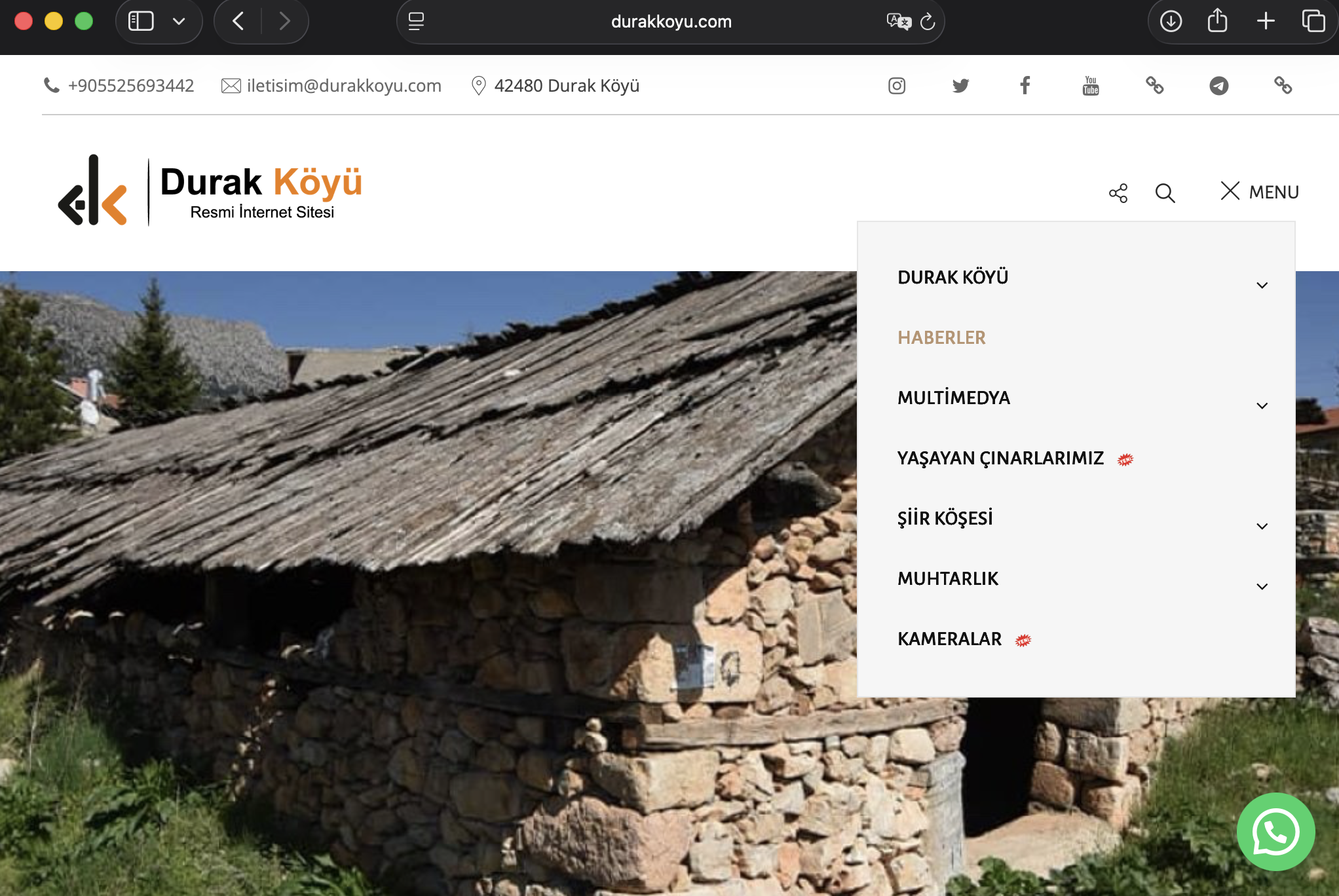Close the menu with X MENU toggle
The image size is (1339, 896).
[x=1259, y=192]
